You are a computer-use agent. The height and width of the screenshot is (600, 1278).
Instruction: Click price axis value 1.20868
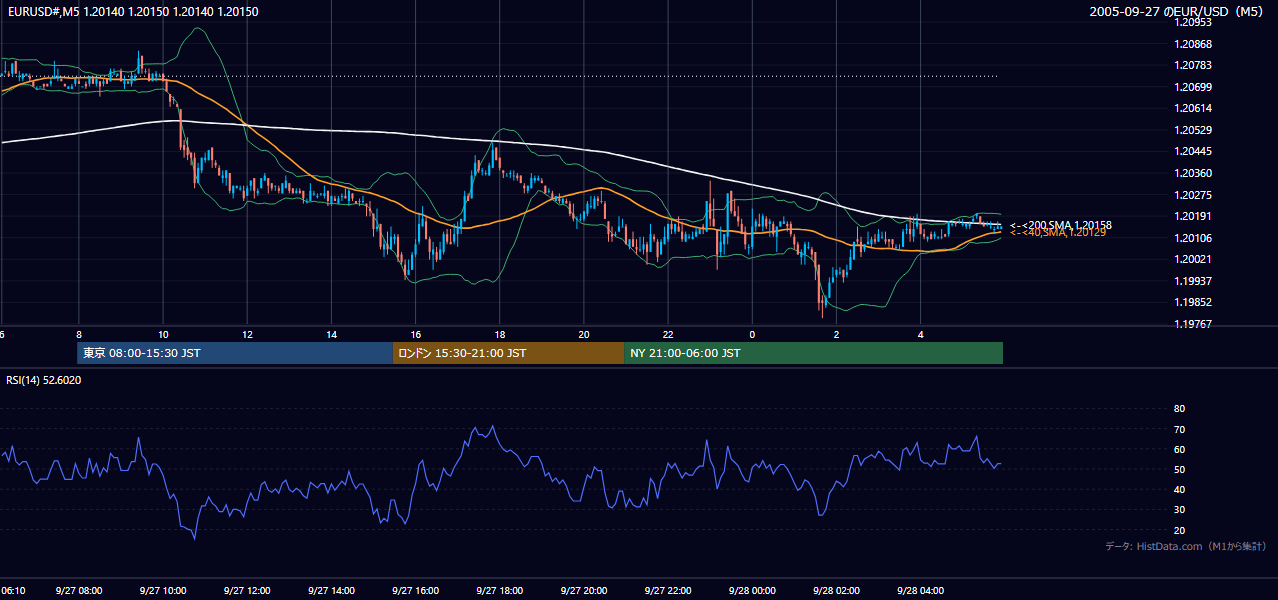tap(1194, 44)
